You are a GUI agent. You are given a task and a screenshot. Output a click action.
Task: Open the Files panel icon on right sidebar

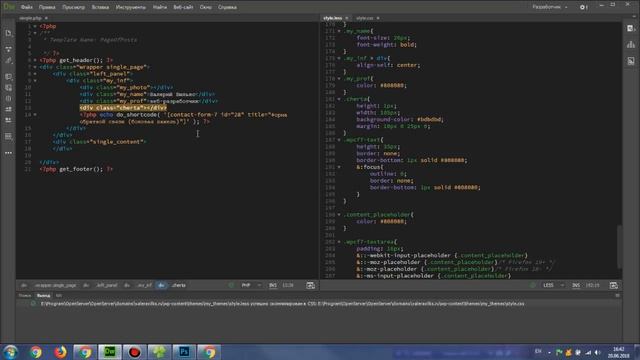click(x=631, y=28)
